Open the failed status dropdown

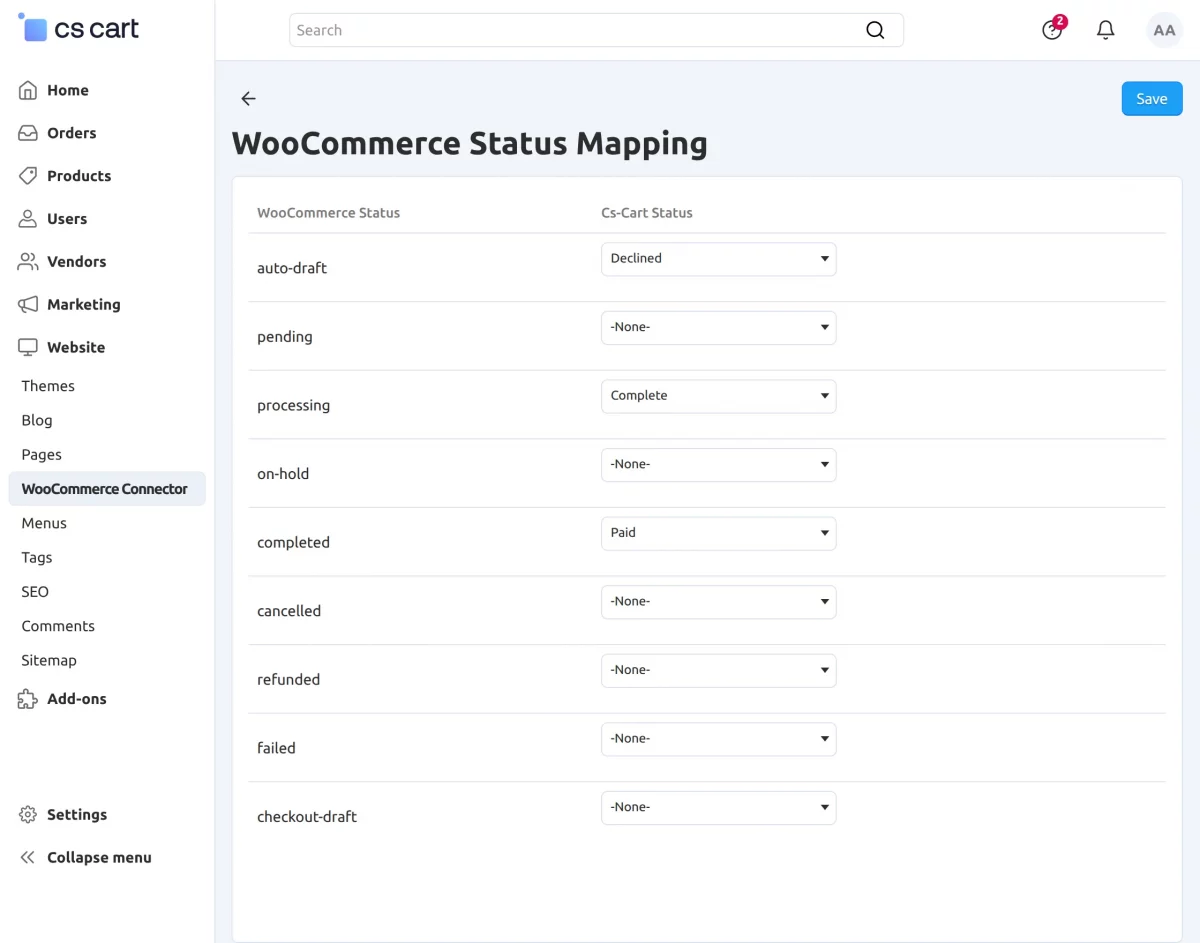(x=718, y=739)
